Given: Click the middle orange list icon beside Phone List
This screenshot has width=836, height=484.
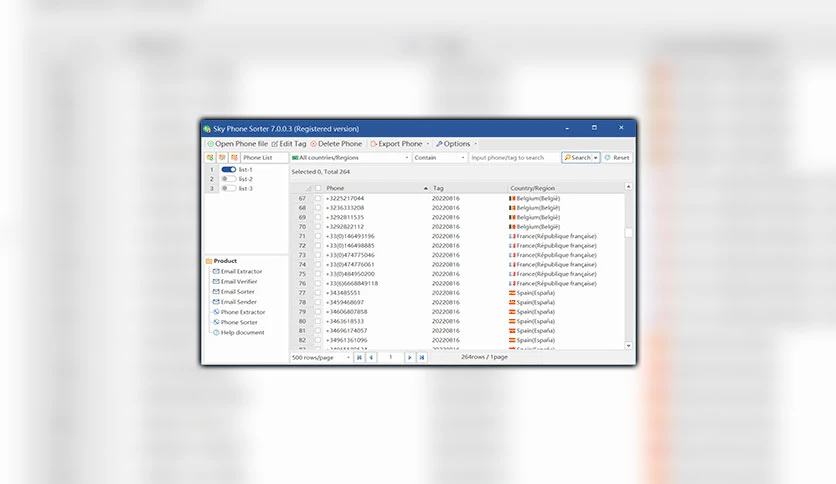Looking at the screenshot, I should pyautogui.click(x=222, y=158).
